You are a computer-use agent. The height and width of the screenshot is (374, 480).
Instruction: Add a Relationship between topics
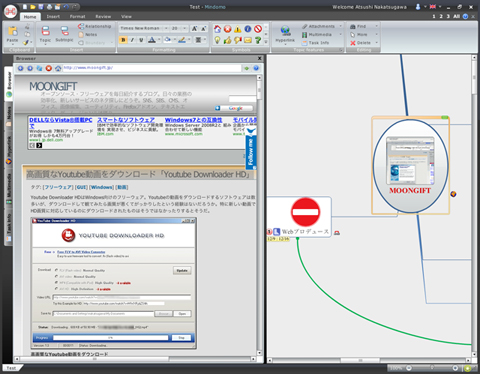pyautogui.click(x=95, y=26)
